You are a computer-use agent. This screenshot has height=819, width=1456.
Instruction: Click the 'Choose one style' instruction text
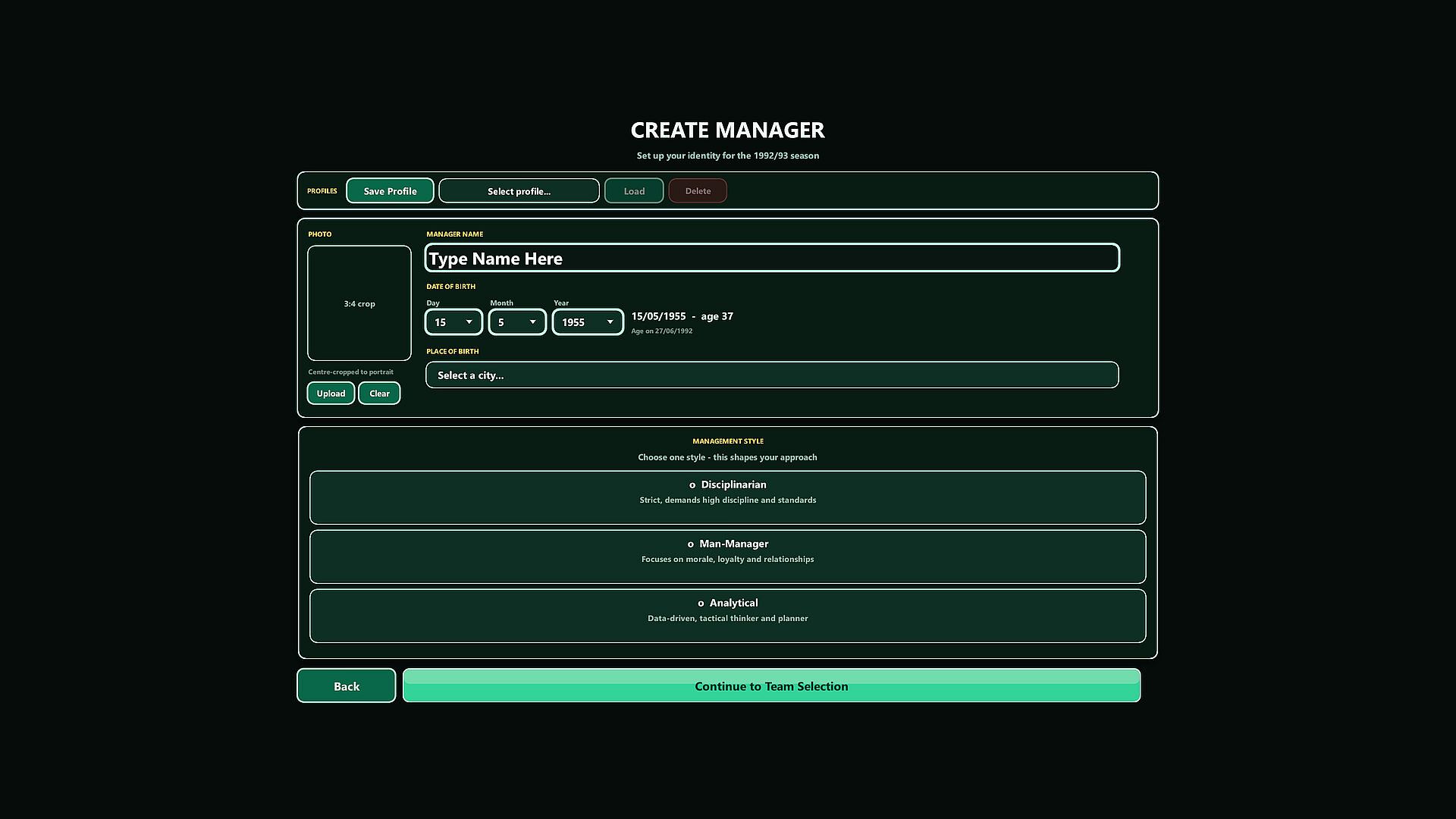(x=727, y=457)
